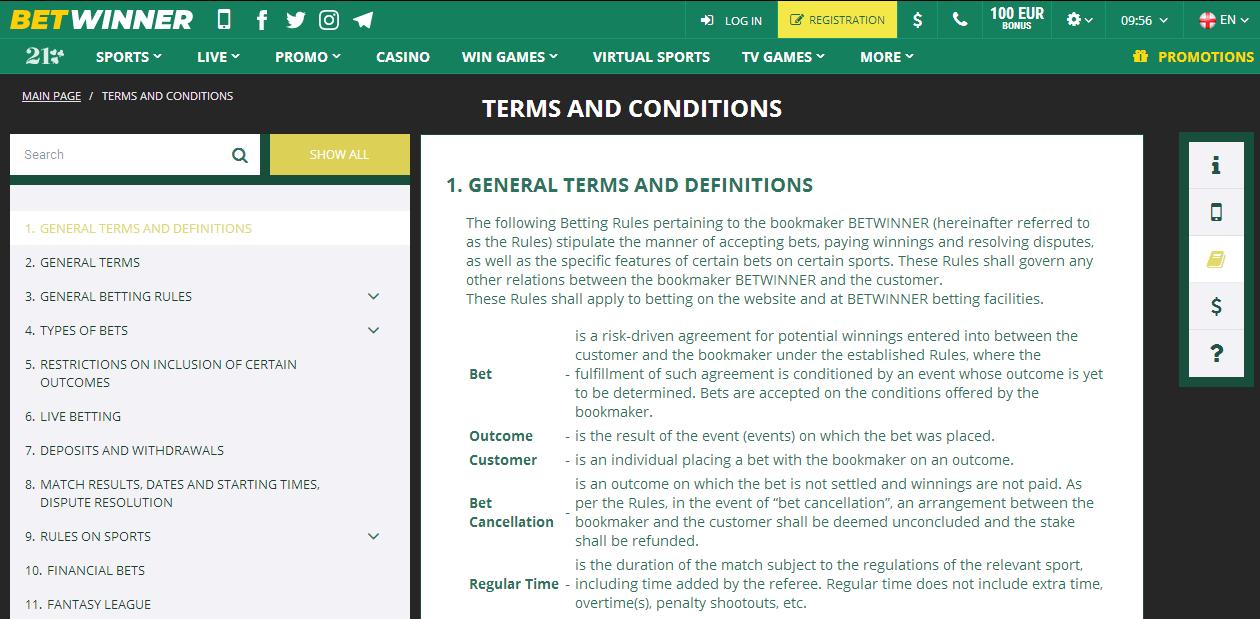Click the search magnifier icon
This screenshot has height=619, width=1260.
point(240,155)
